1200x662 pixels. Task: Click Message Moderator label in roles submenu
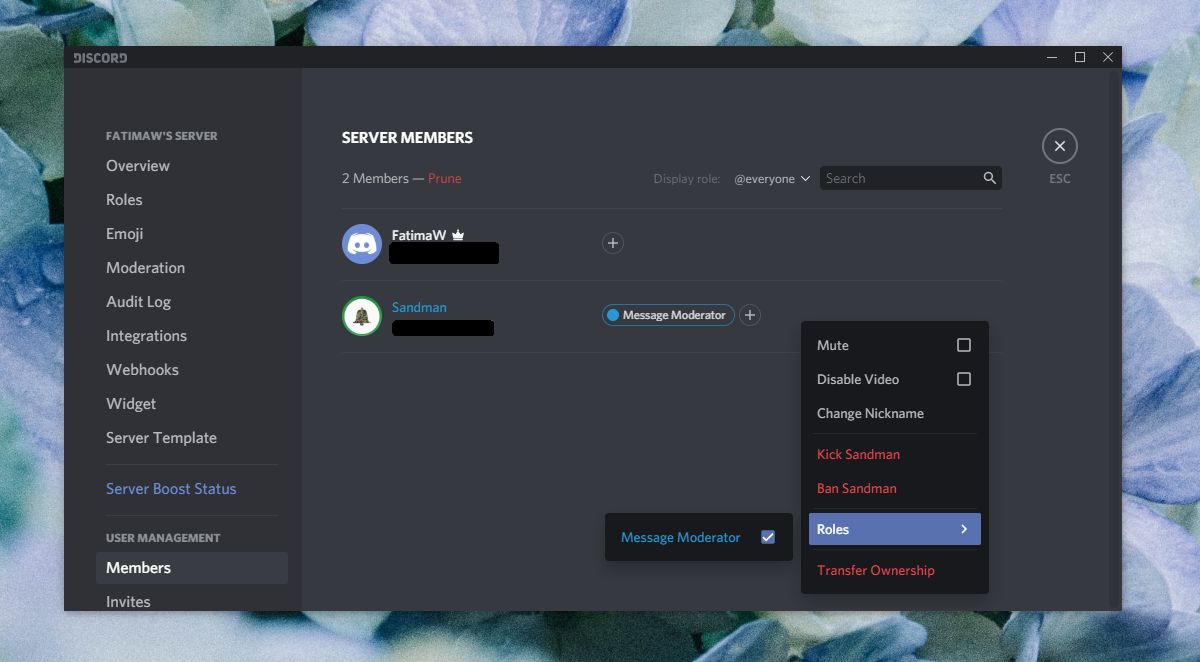[x=680, y=537]
